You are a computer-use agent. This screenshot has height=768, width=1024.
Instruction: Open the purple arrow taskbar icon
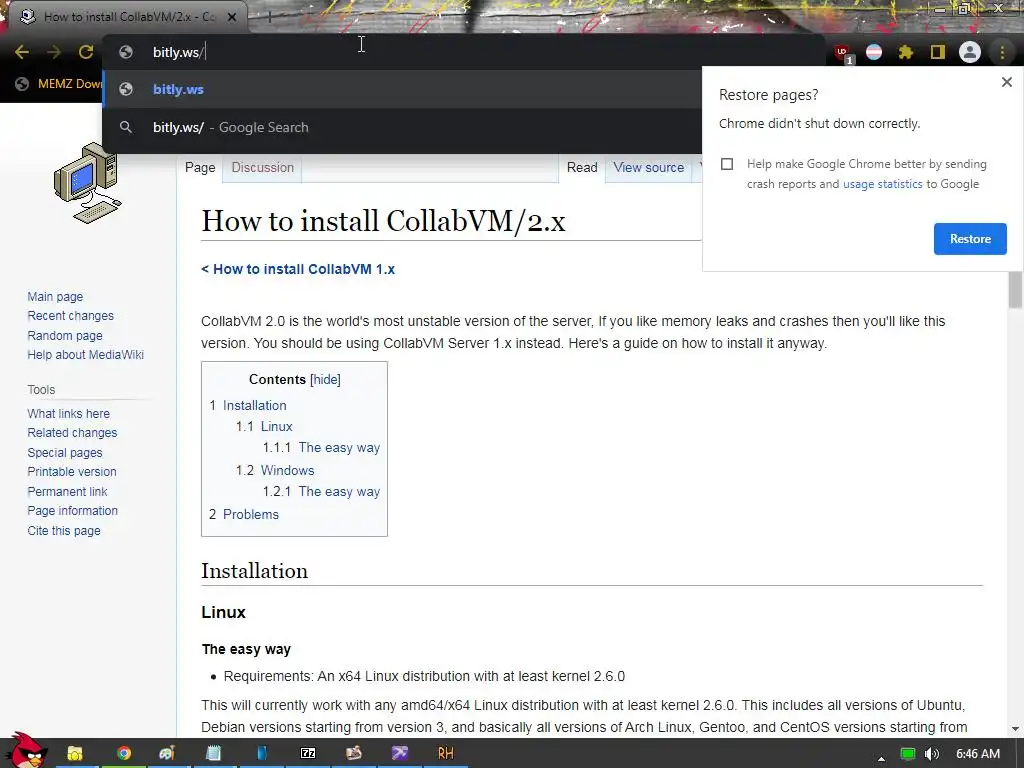click(x=400, y=754)
